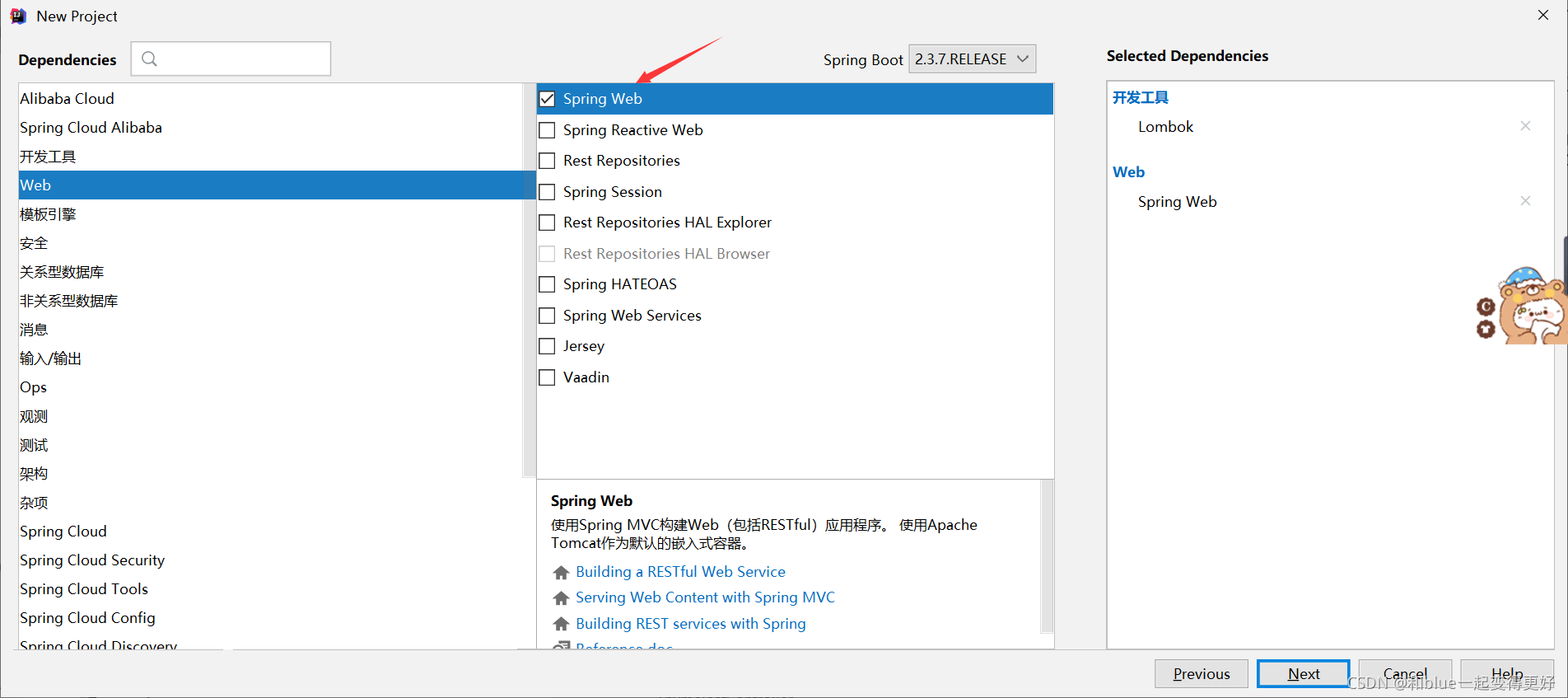Open the Ops category
Screen dimensions: 1568x698
(271, 387)
